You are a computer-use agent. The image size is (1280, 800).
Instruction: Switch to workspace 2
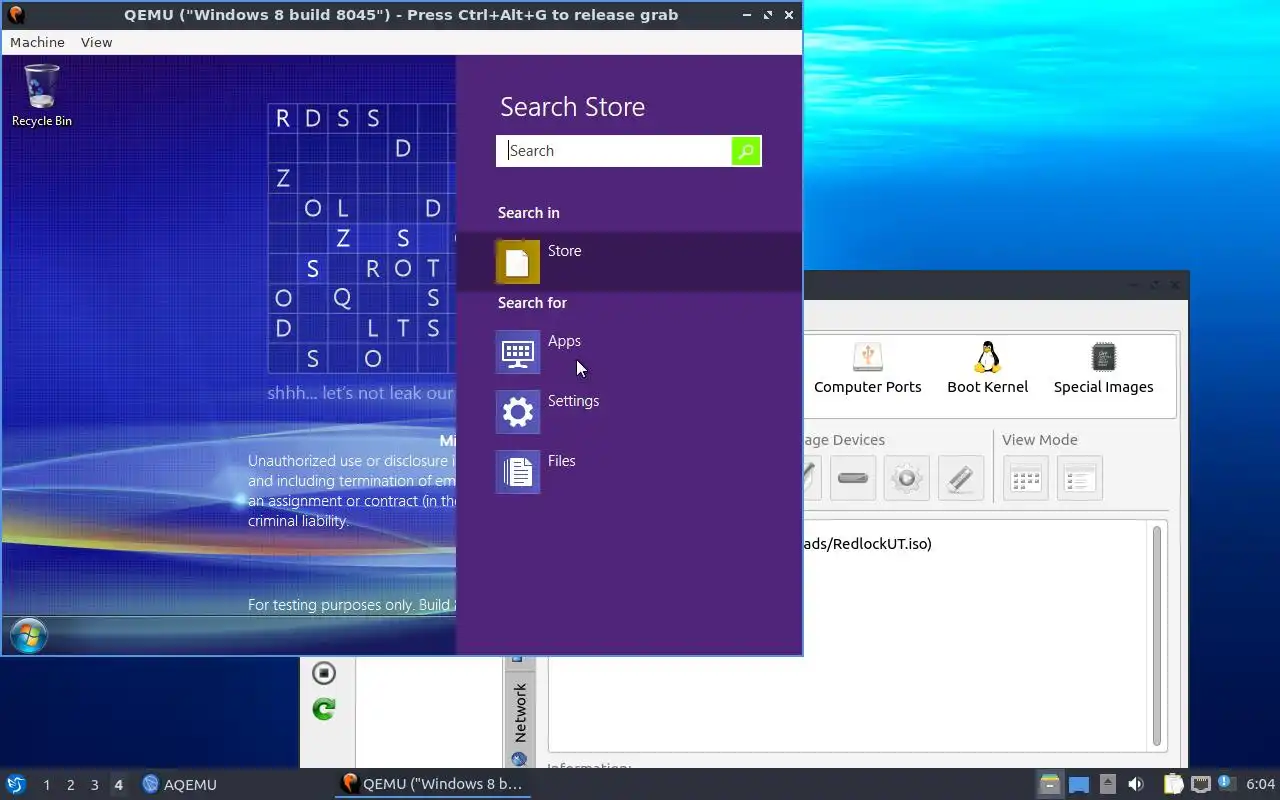pos(70,785)
